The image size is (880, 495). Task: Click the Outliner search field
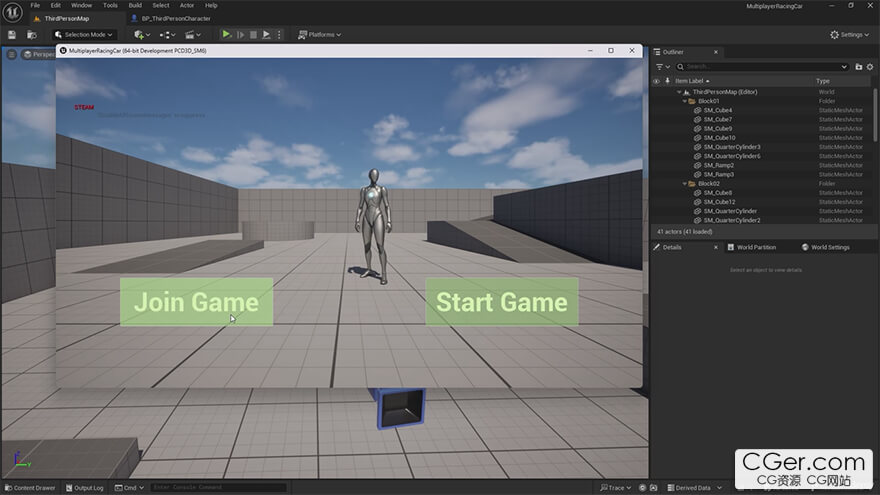[762, 67]
